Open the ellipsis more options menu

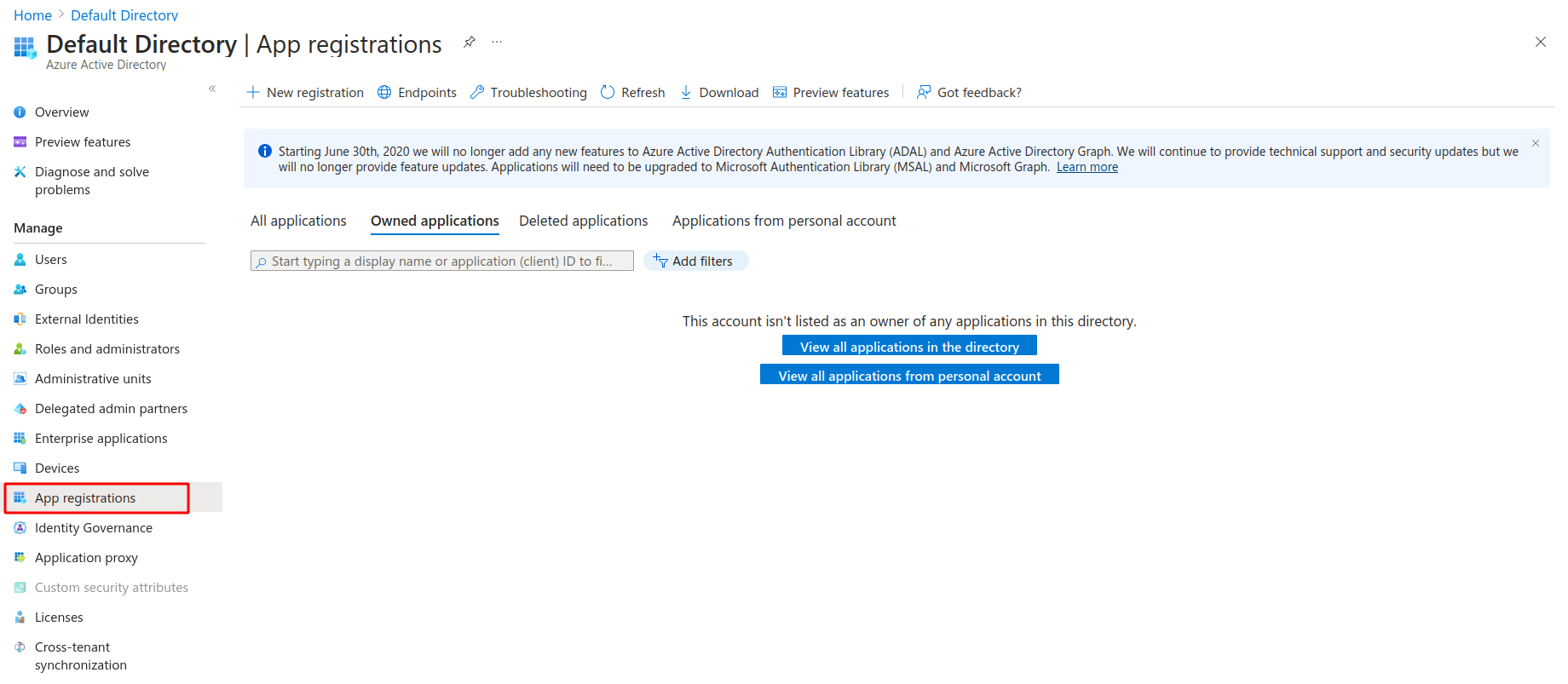pyautogui.click(x=497, y=42)
